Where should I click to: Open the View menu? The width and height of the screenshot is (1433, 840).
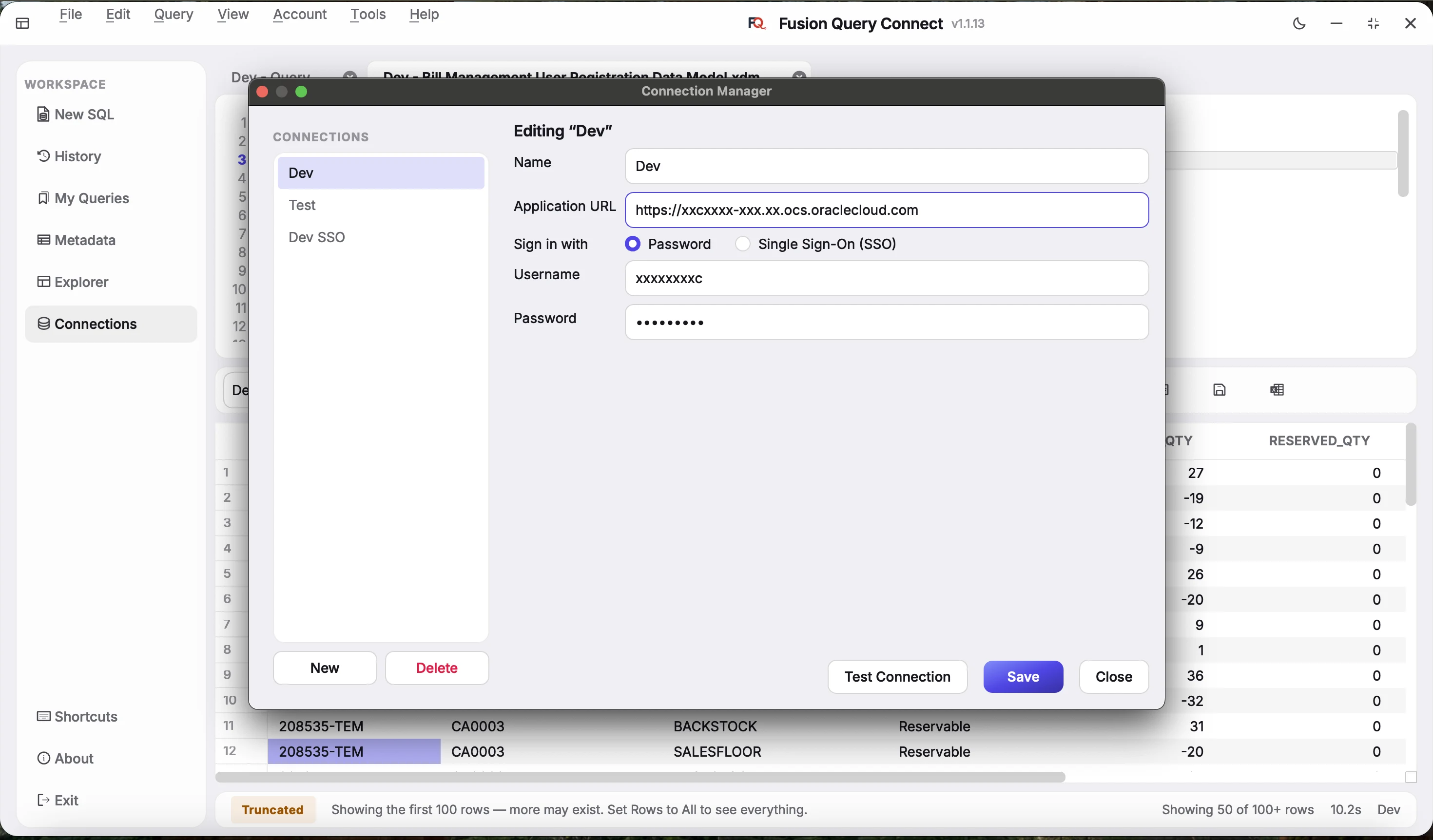(233, 15)
